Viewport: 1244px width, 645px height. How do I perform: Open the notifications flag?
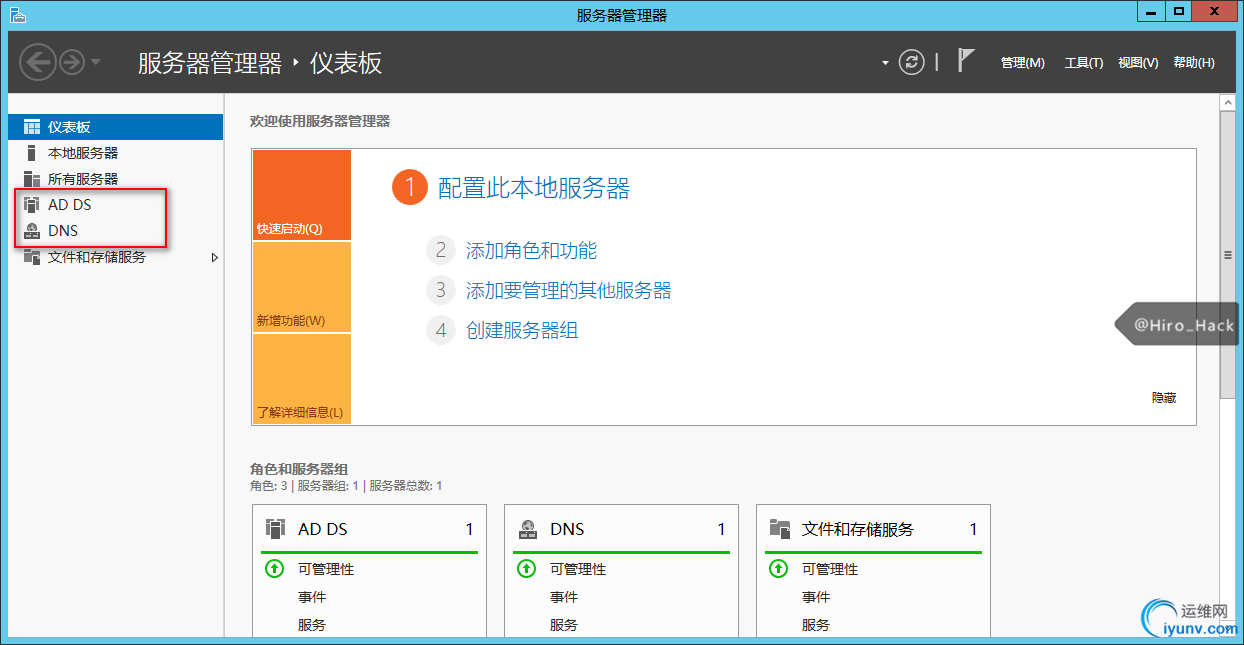(965, 61)
